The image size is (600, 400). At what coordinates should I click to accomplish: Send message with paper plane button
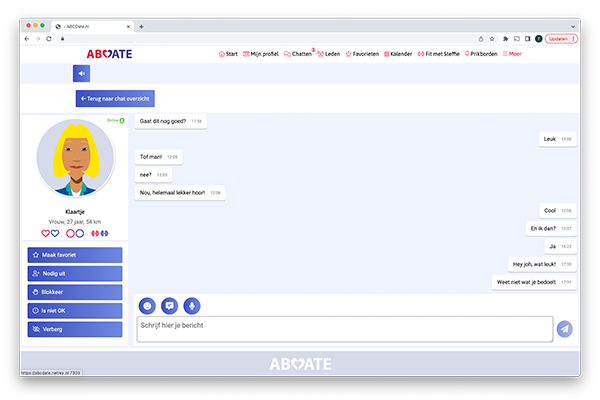pos(564,329)
